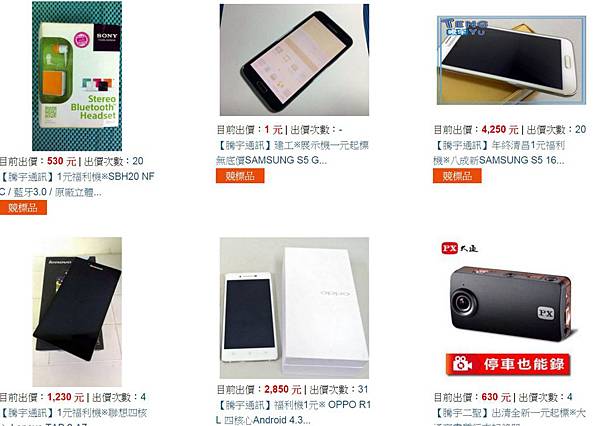600x426 pixels.
Task: Open the OPPO R1 L 四核心Android listing title
Action: click(293, 412)
